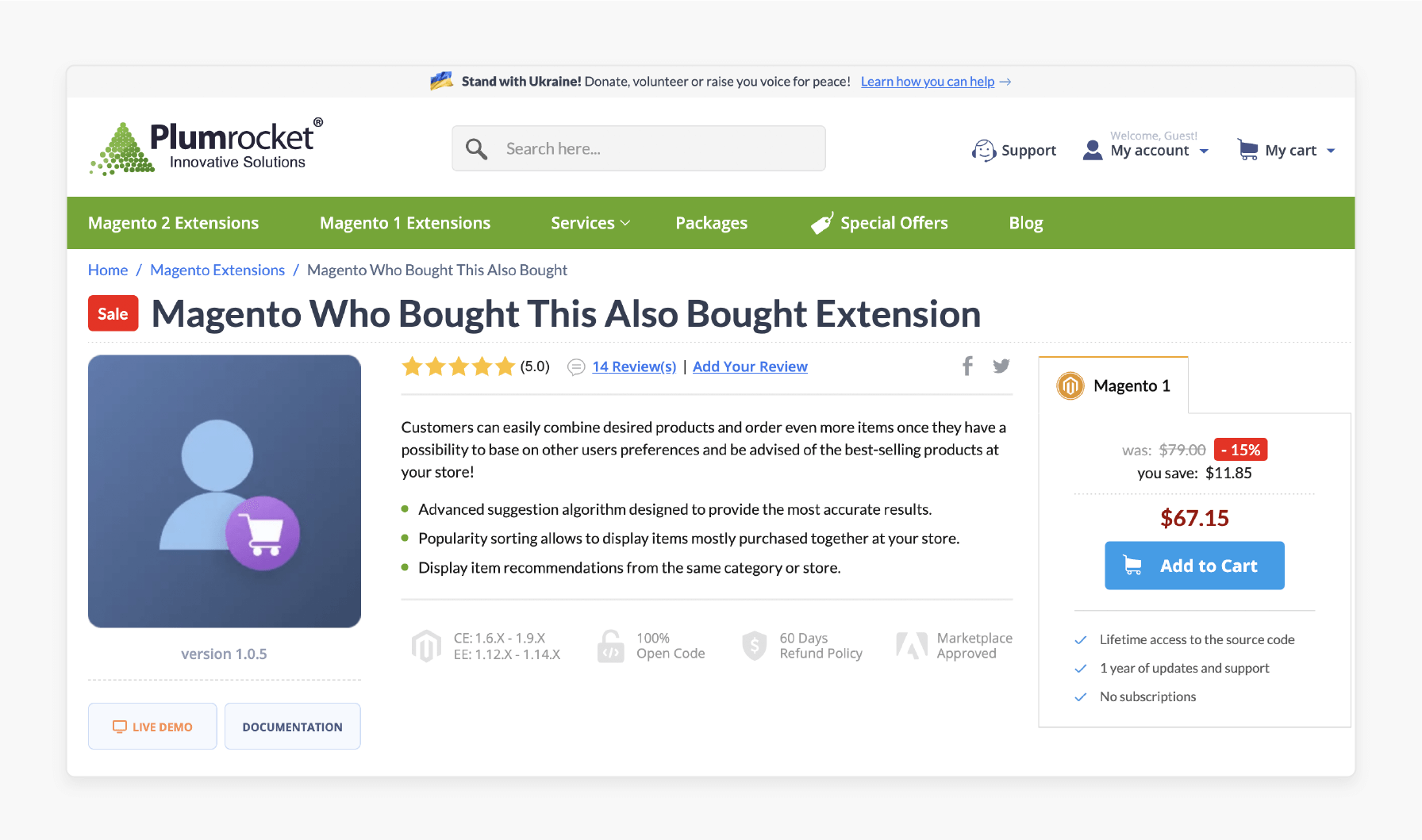Click the Live Demo monitor icon
The width and height of the screenshot is (1422, 840).
[x=120, y=727]
